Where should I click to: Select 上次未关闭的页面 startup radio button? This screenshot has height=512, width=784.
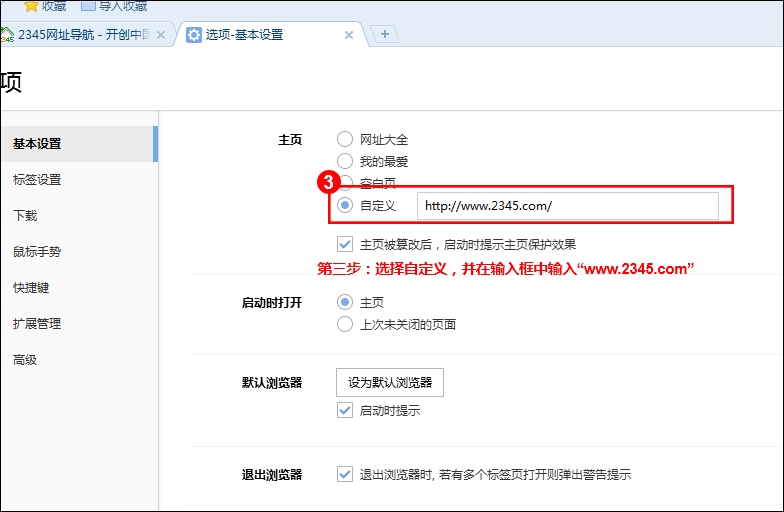coord(344,324)
